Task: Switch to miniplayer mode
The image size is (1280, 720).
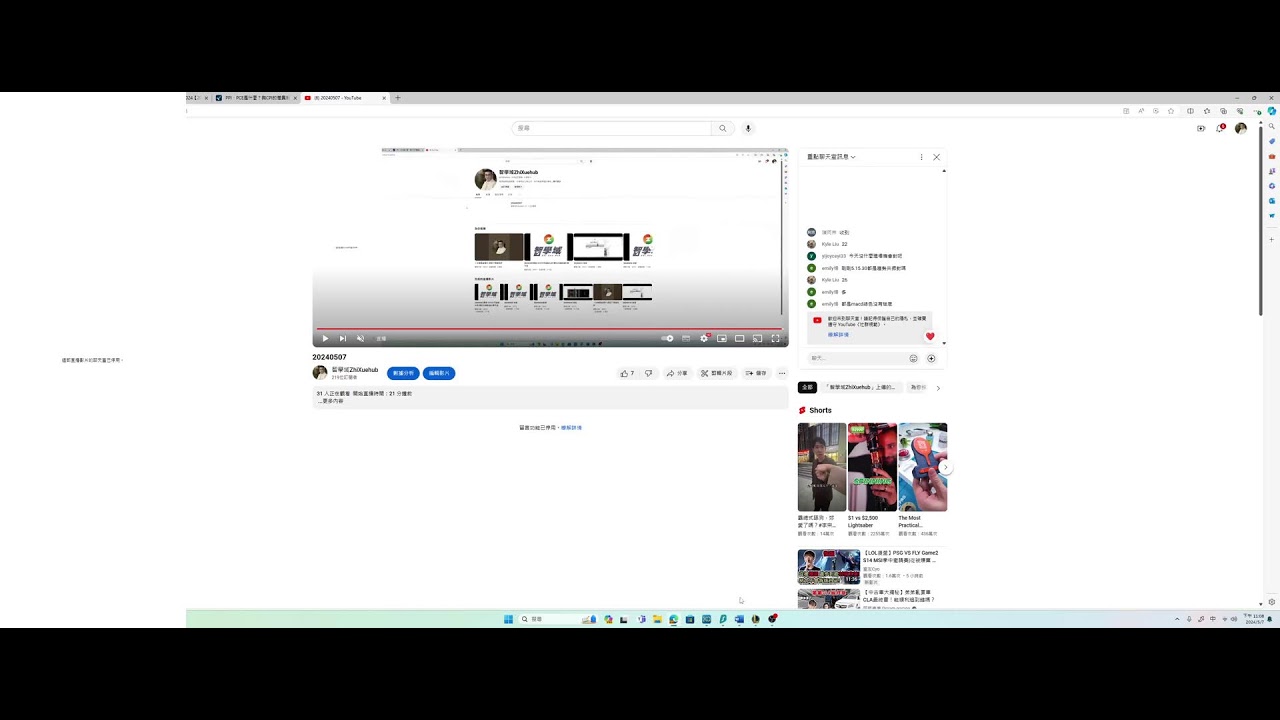Action: (722, 339)
